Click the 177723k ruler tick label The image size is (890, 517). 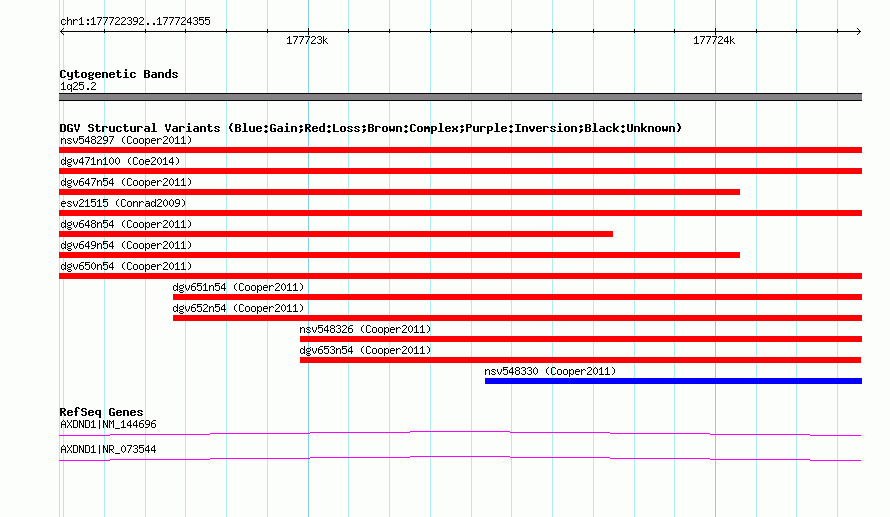coord(307,40)
